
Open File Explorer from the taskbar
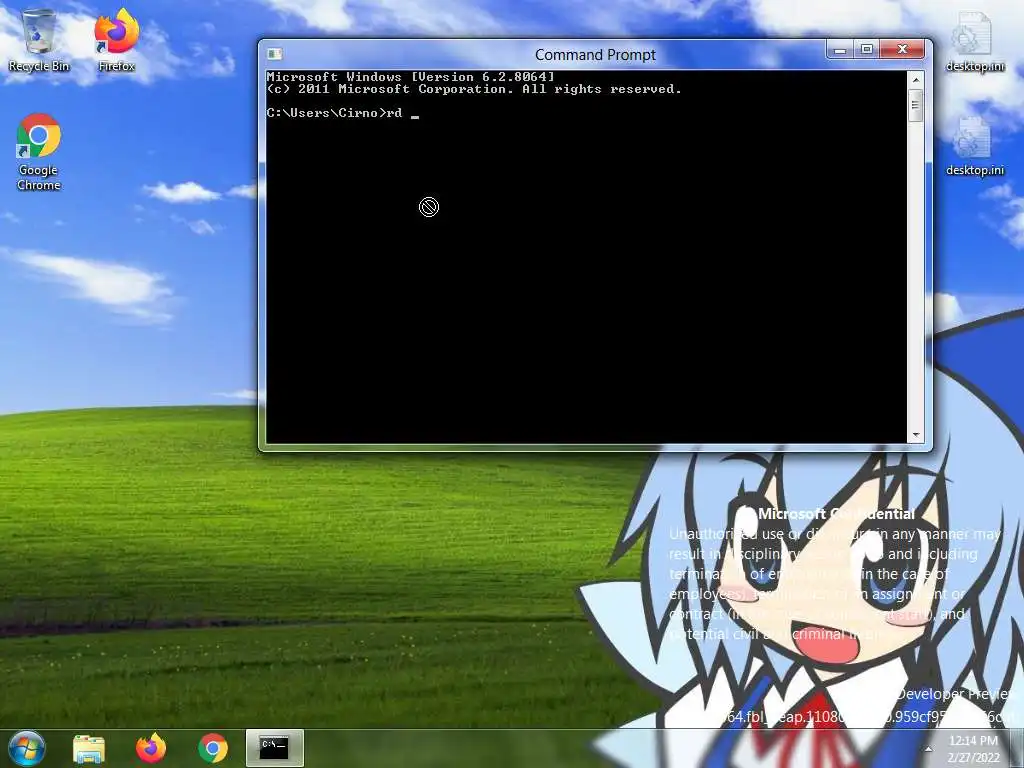[x=89, y=748]
